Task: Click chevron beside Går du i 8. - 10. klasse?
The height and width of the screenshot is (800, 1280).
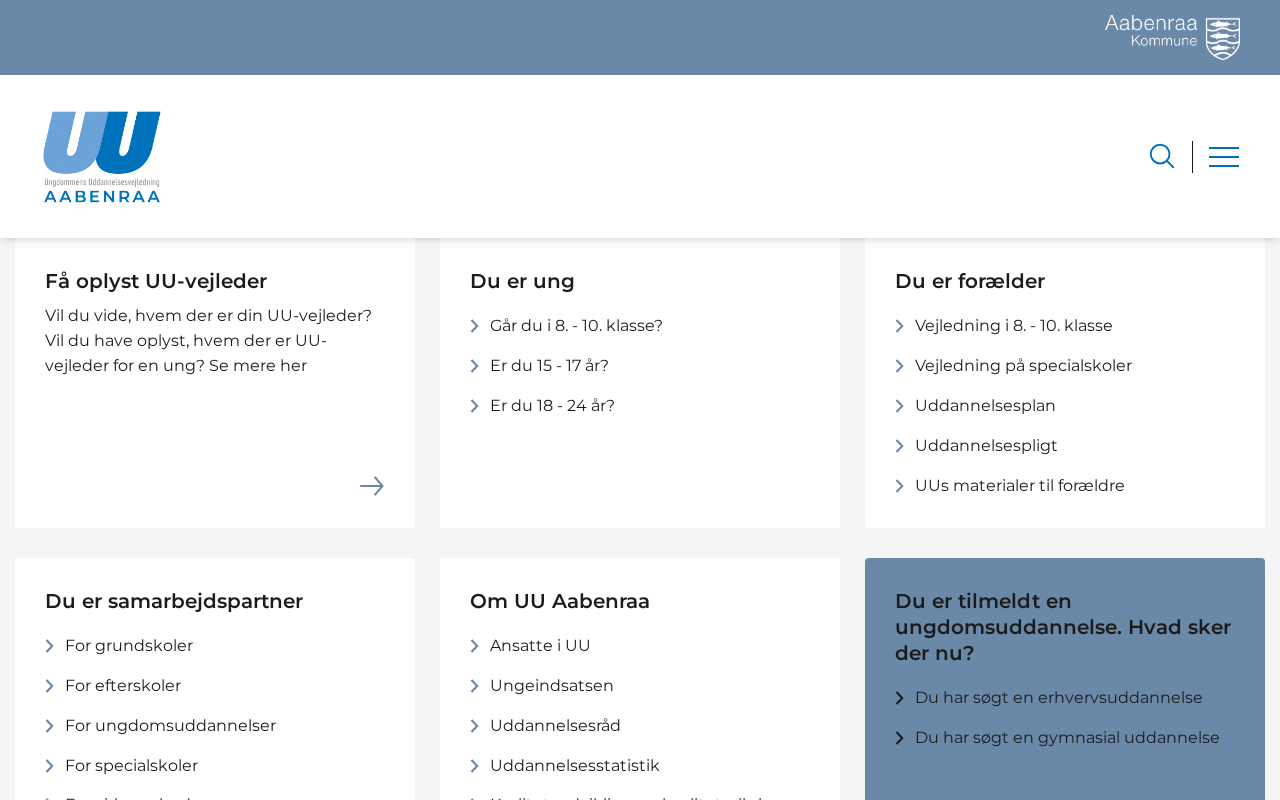Action: tap(475, 326)
